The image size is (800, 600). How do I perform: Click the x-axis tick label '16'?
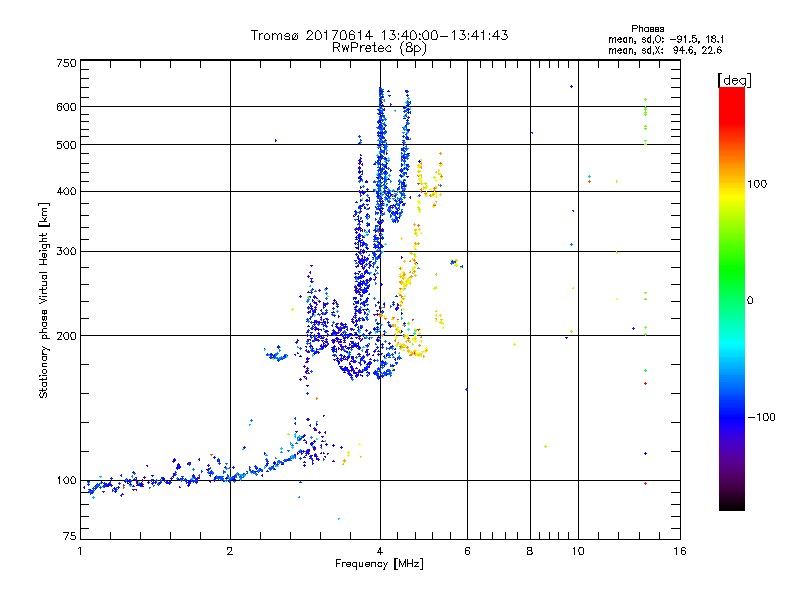pos(680,551)
